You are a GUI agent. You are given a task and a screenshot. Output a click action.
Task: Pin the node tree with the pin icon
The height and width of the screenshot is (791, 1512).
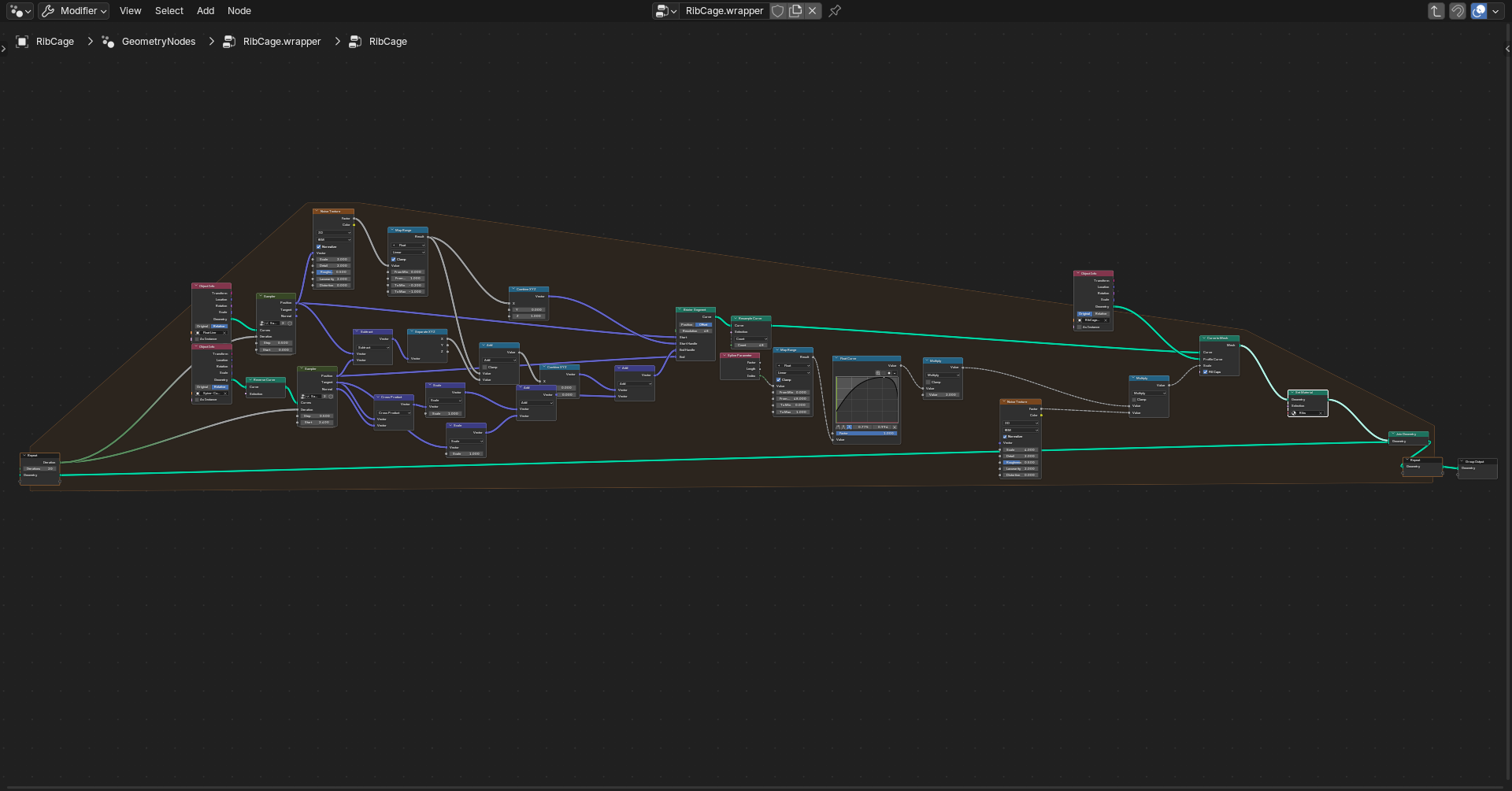835,11
